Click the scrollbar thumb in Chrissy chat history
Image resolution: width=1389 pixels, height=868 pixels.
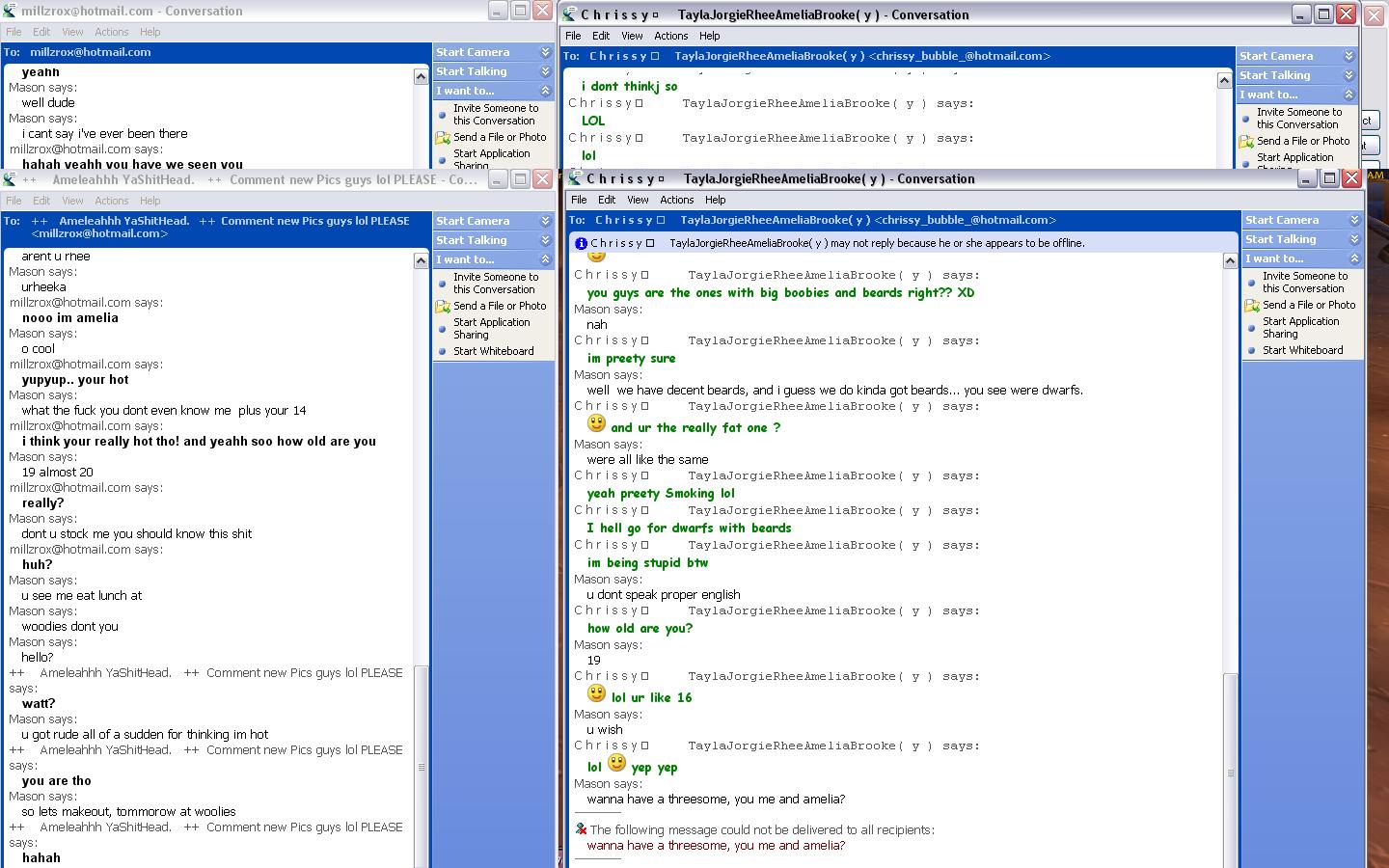click(x=1230, y=772)
